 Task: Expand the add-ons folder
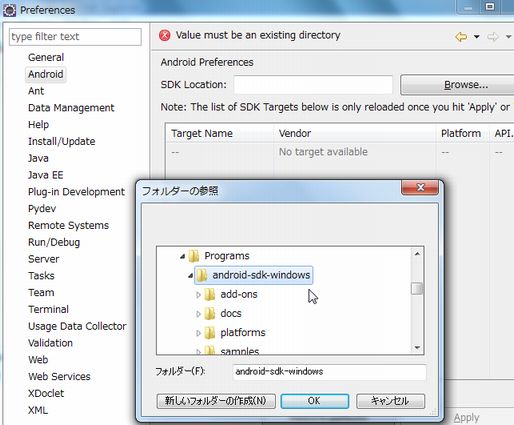198,295
